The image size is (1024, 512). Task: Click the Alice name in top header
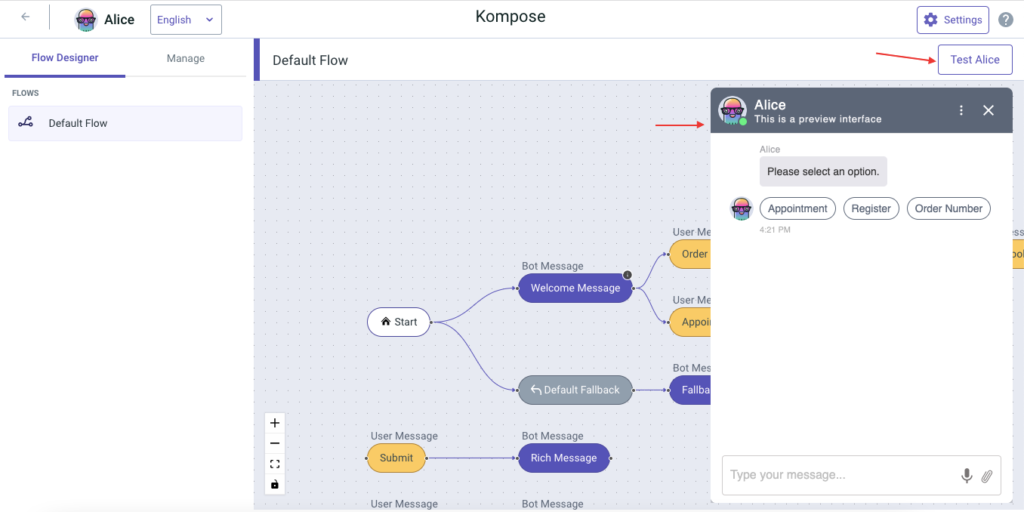click(120, 20)
